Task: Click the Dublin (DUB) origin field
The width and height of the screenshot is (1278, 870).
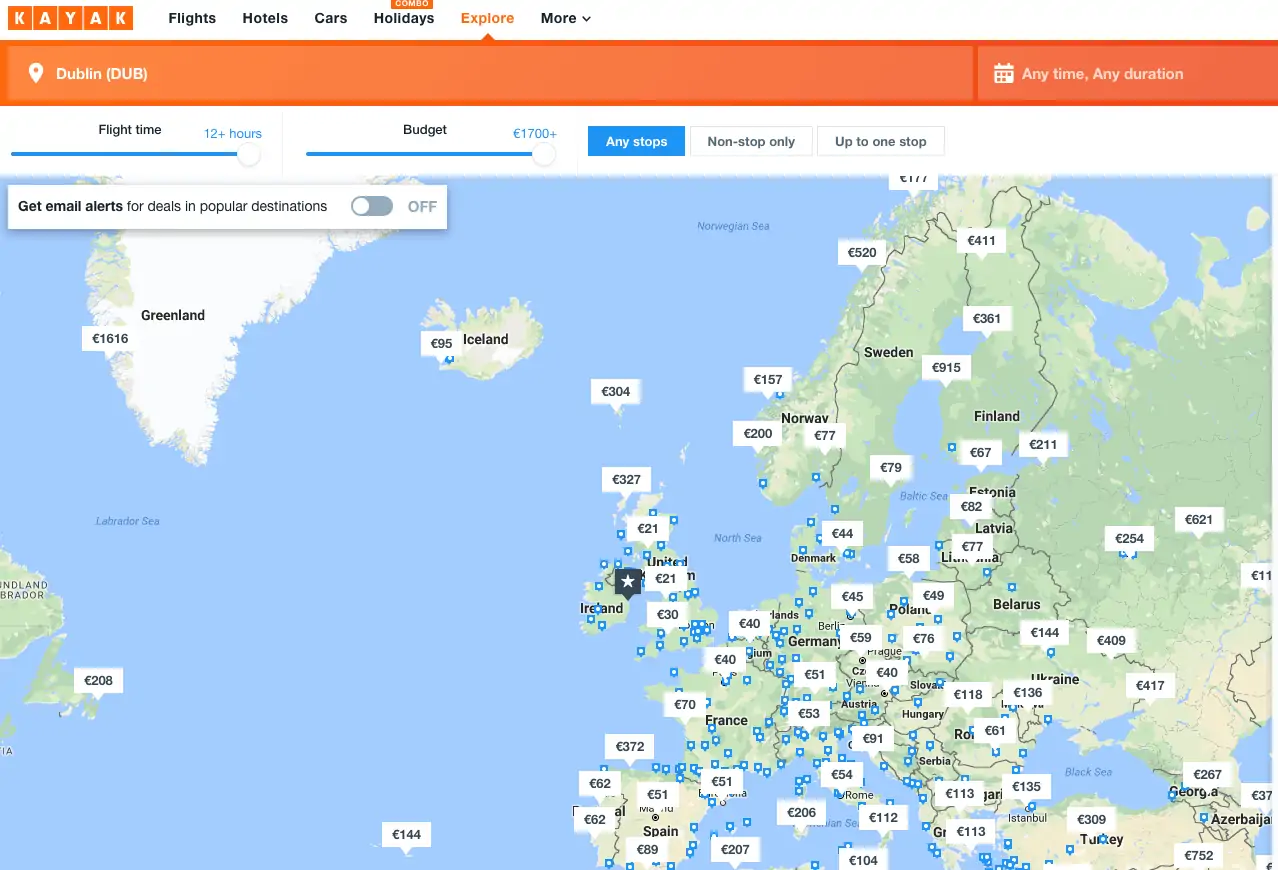Action: 490,74
